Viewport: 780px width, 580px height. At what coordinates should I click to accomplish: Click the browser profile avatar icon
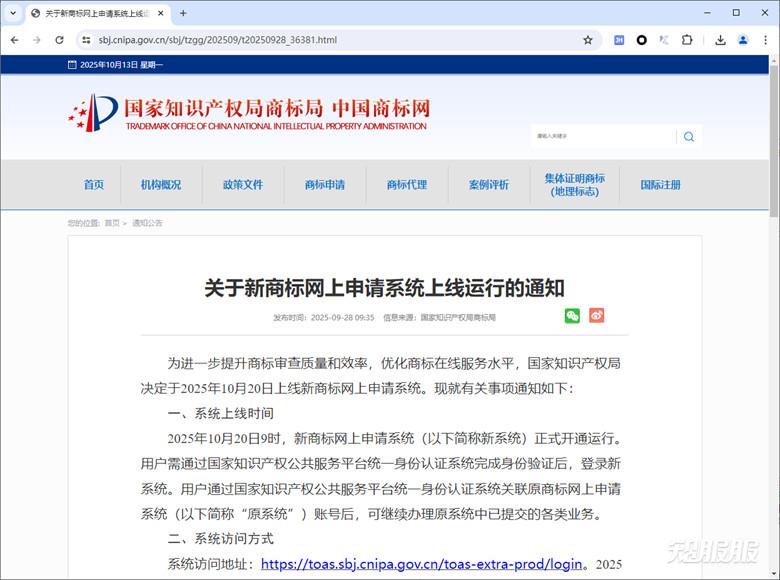coord(743,40)
